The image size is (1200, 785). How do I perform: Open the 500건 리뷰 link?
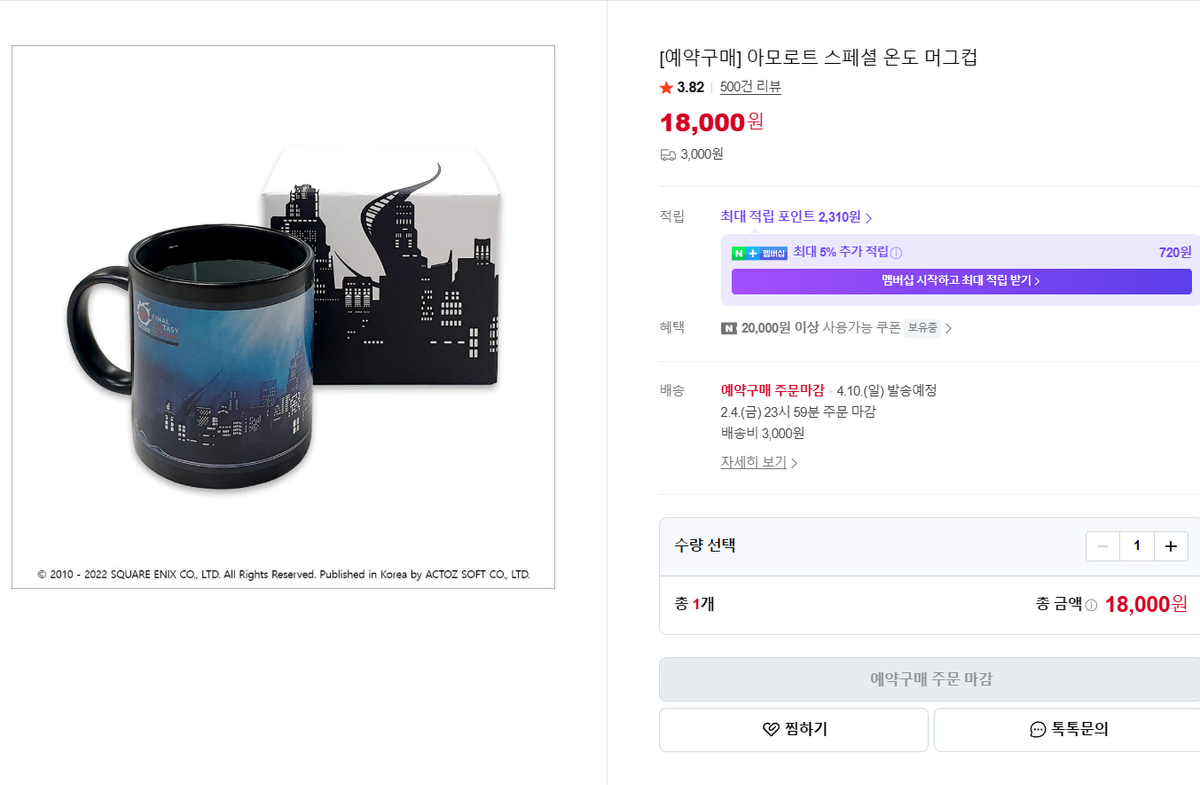click(750, 87)
